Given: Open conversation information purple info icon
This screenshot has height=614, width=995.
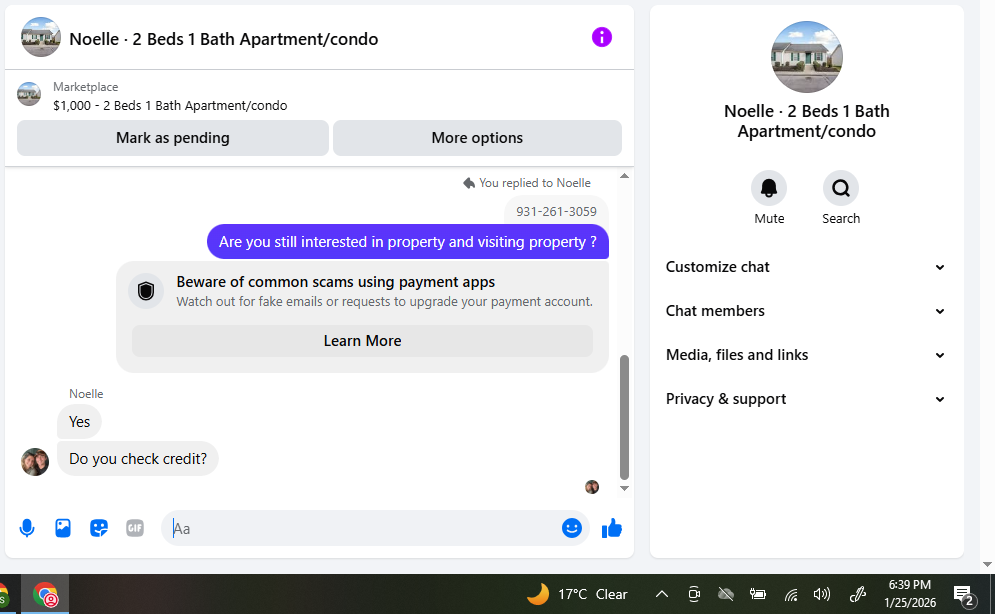Looking at the screenshot, I should pos(602,37).
